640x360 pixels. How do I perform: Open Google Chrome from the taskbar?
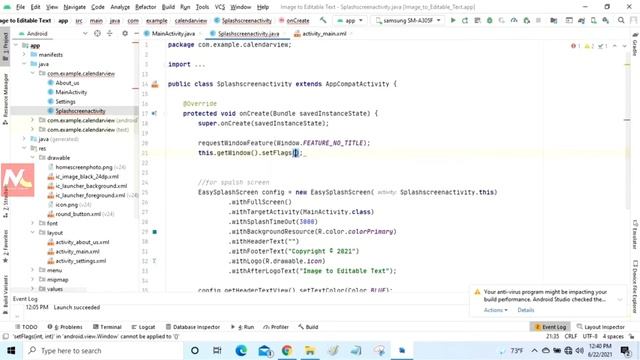[x=287, y=351]
